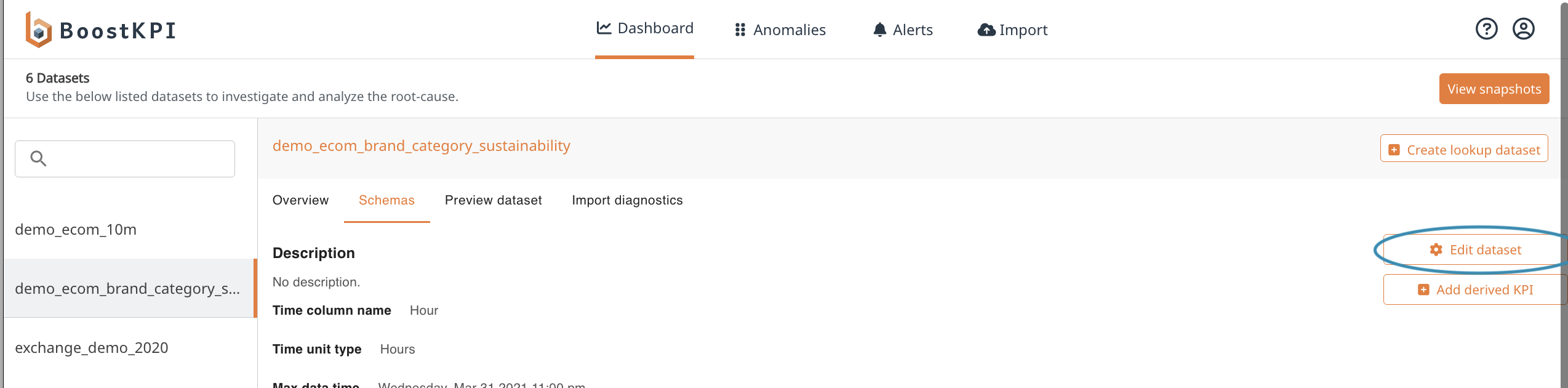Click the BoostKPI logo icon

(38, 30)
